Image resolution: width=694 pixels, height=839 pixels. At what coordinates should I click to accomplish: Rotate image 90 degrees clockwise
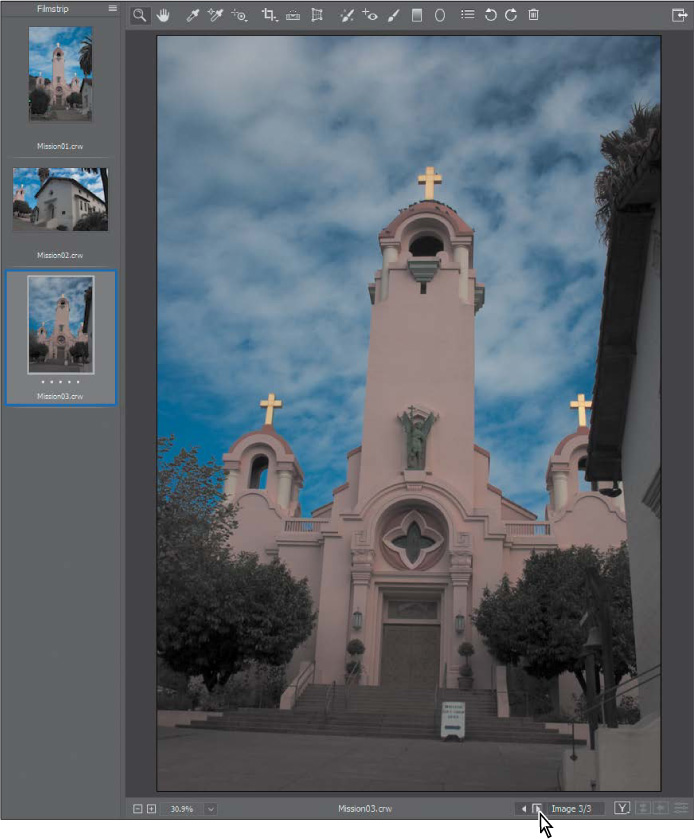tap(511, 15)
